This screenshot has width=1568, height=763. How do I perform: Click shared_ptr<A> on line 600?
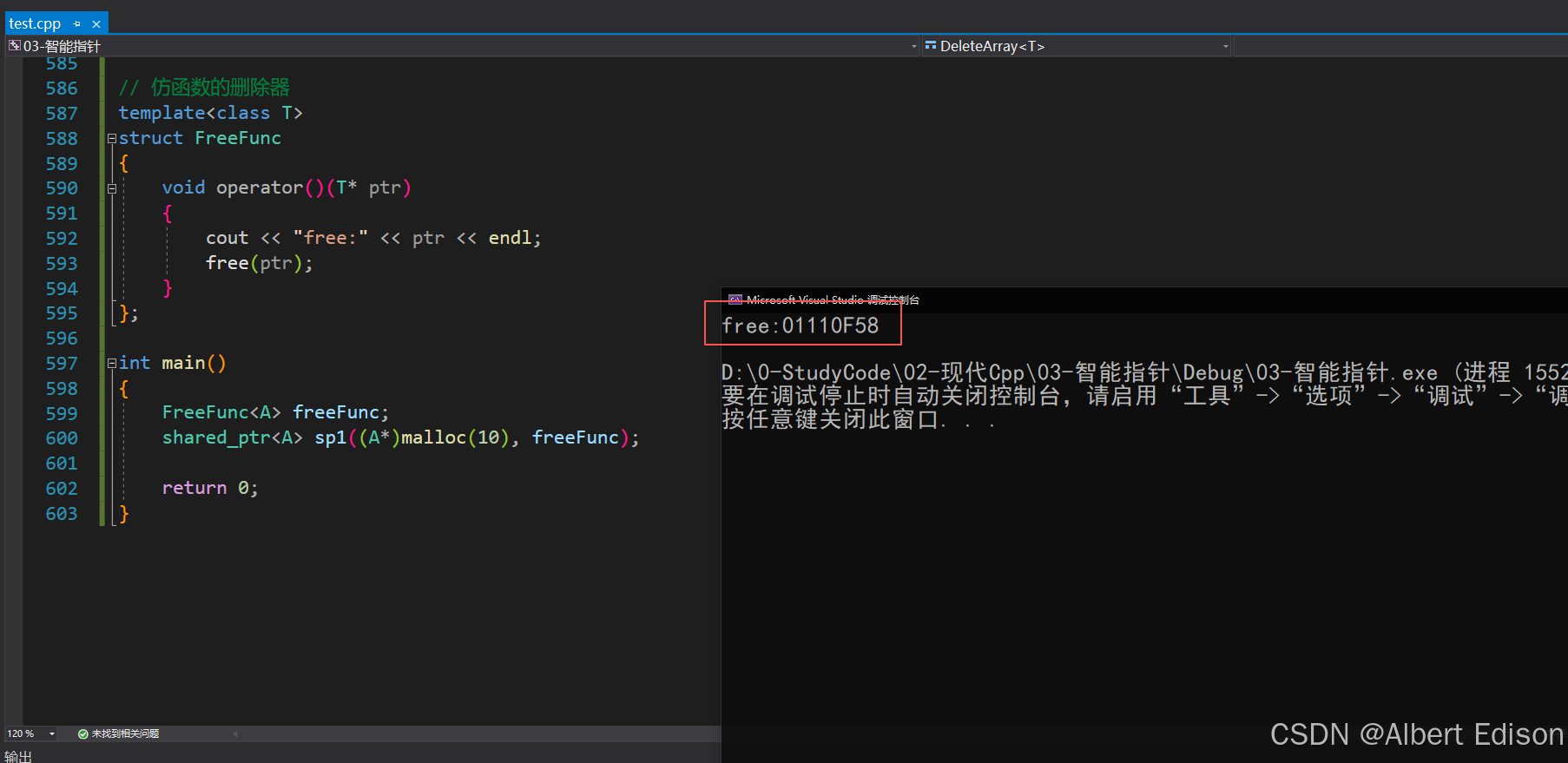click(233, 437)
